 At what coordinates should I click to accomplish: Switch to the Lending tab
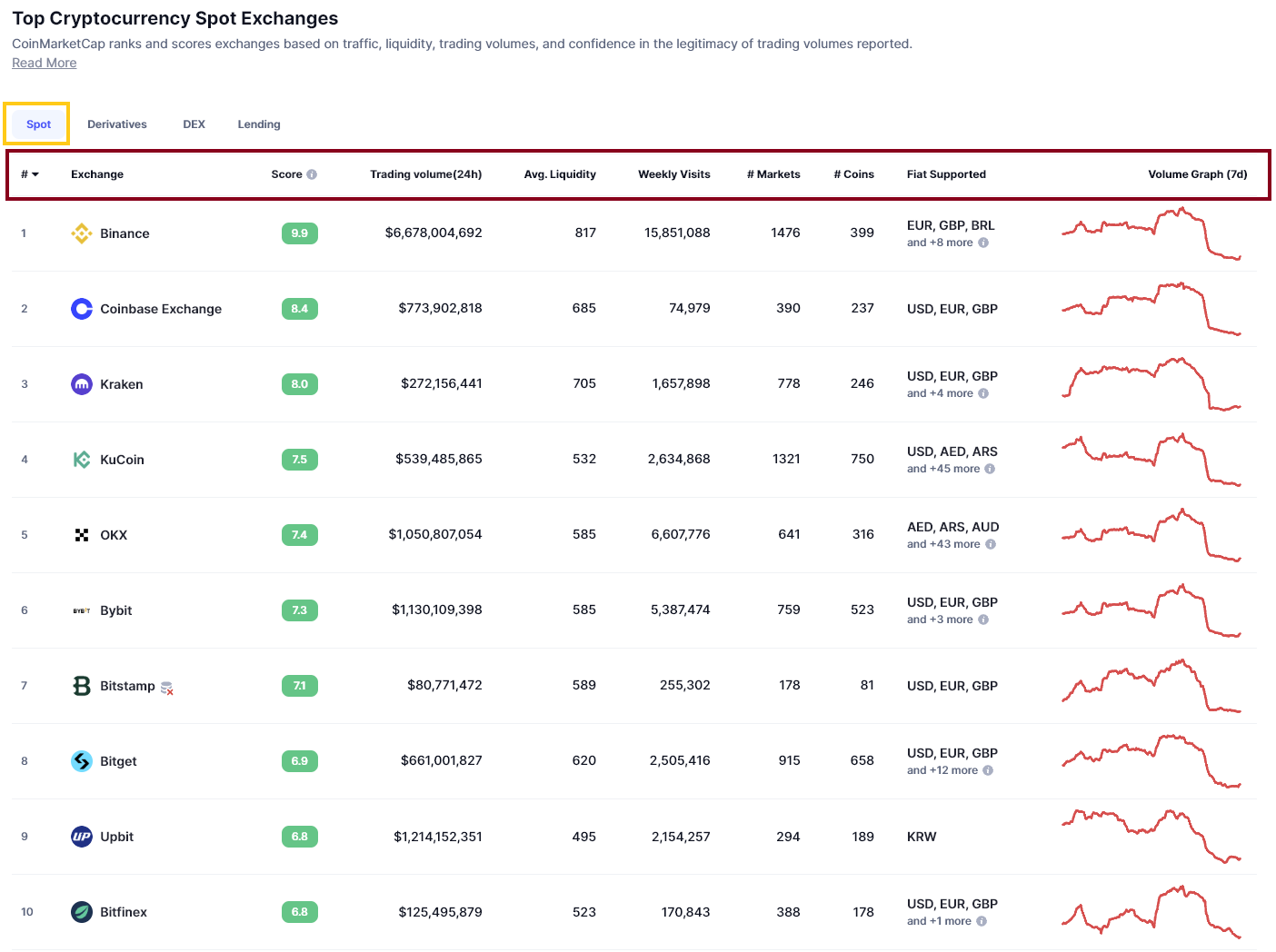click(x=259, y=124)
